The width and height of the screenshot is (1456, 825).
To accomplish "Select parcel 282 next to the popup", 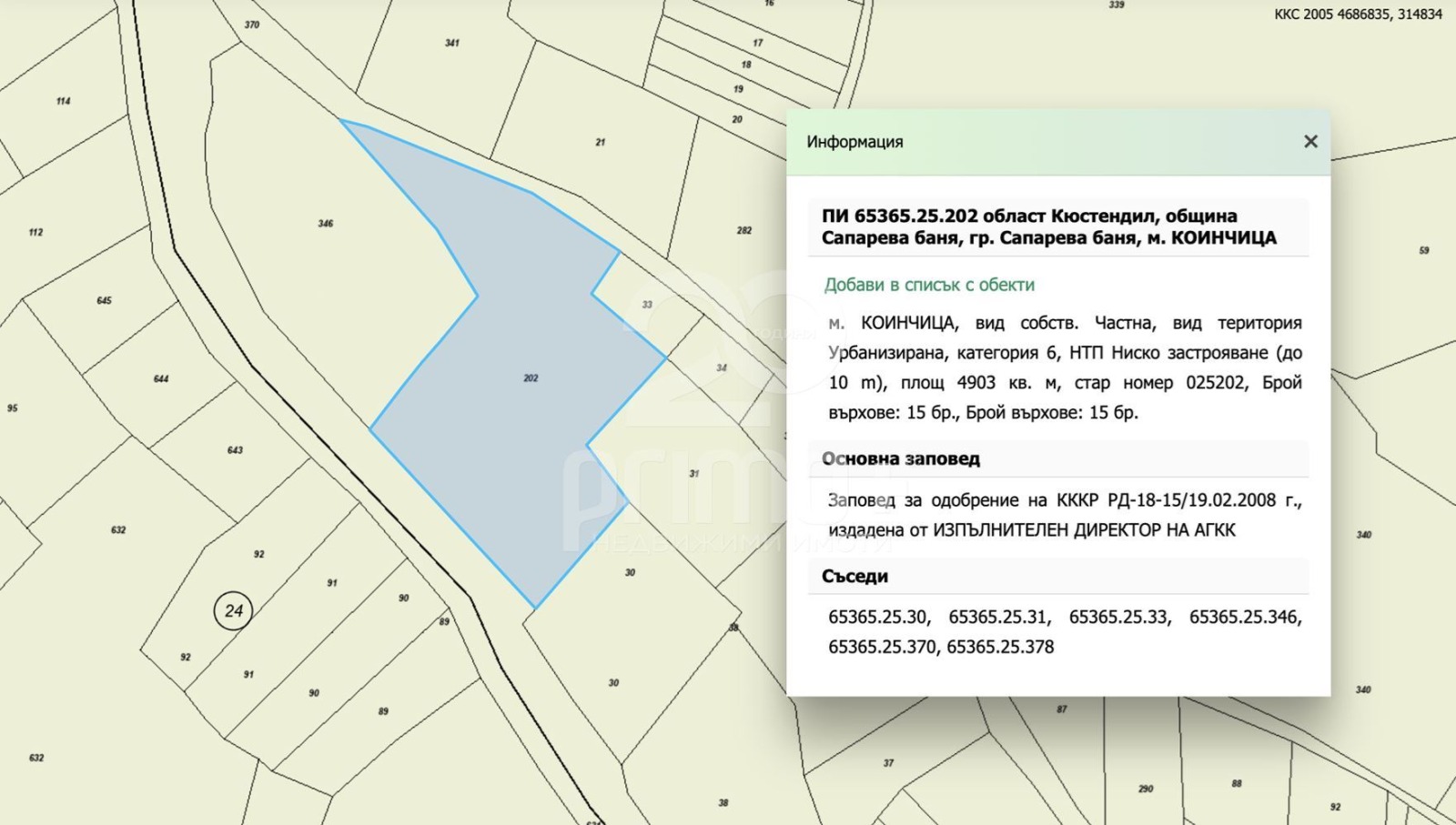I will 743,230.
